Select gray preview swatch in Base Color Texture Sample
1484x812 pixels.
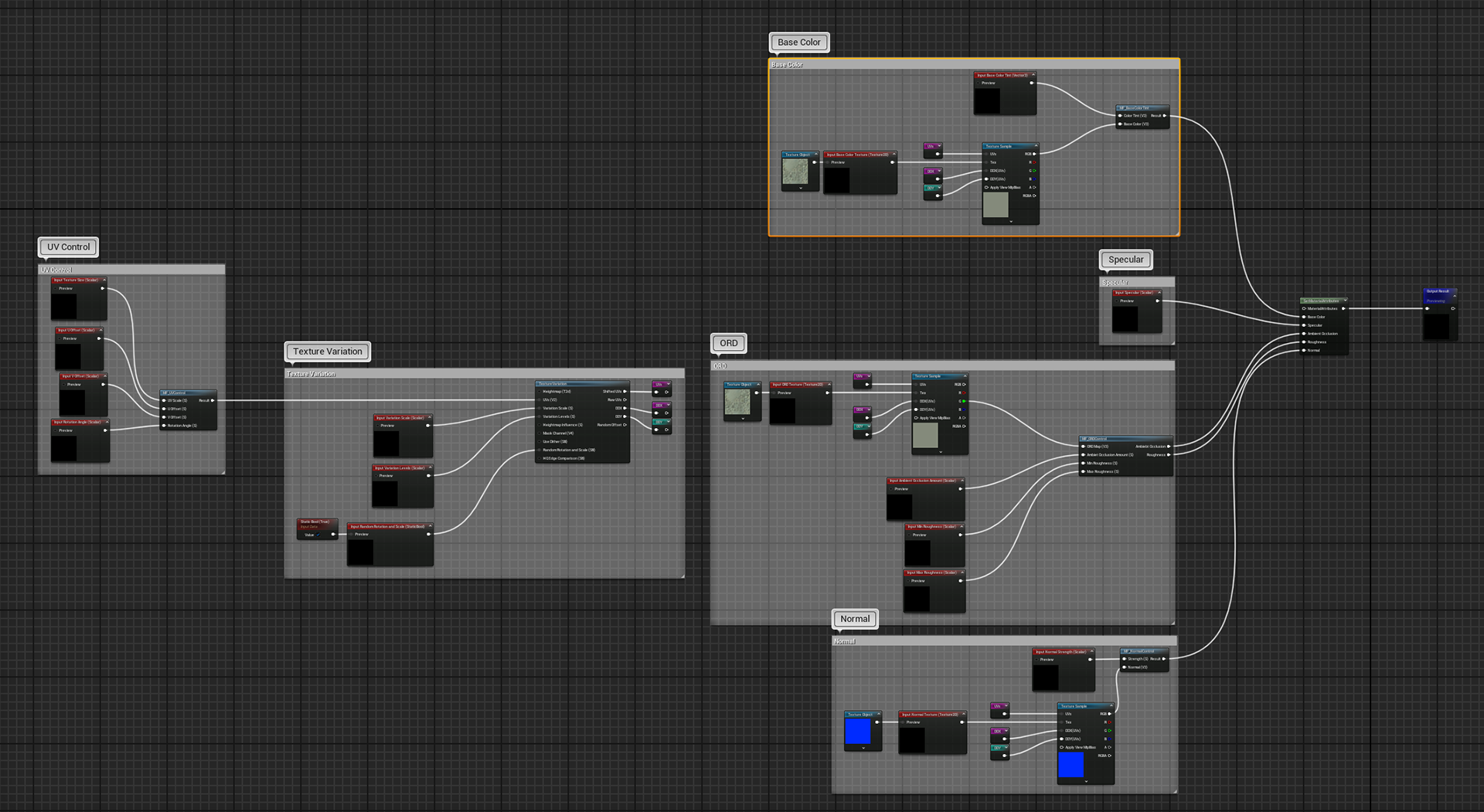pos(996,206)
